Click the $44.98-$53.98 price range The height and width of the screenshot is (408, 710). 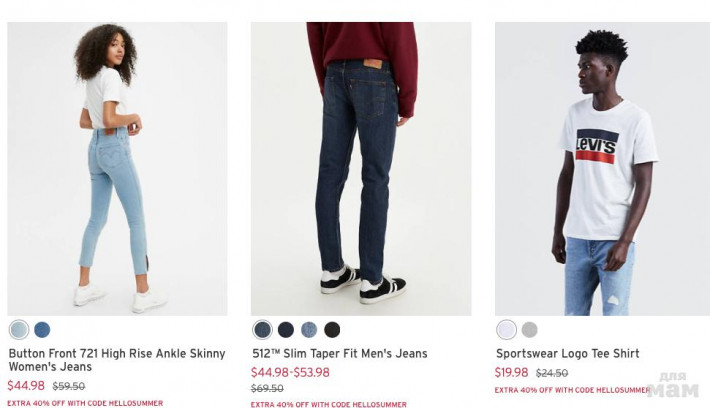point(290,373)
